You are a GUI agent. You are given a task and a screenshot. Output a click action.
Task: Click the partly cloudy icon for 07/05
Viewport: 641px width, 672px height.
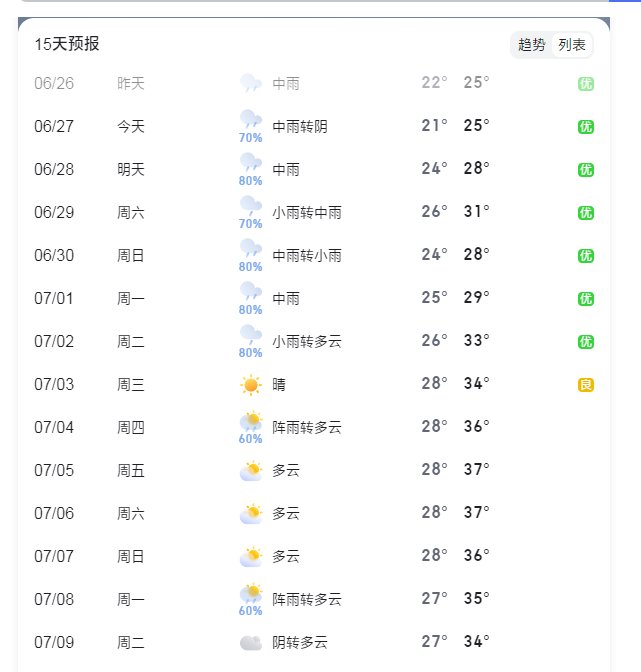click(x=250, y=471)
